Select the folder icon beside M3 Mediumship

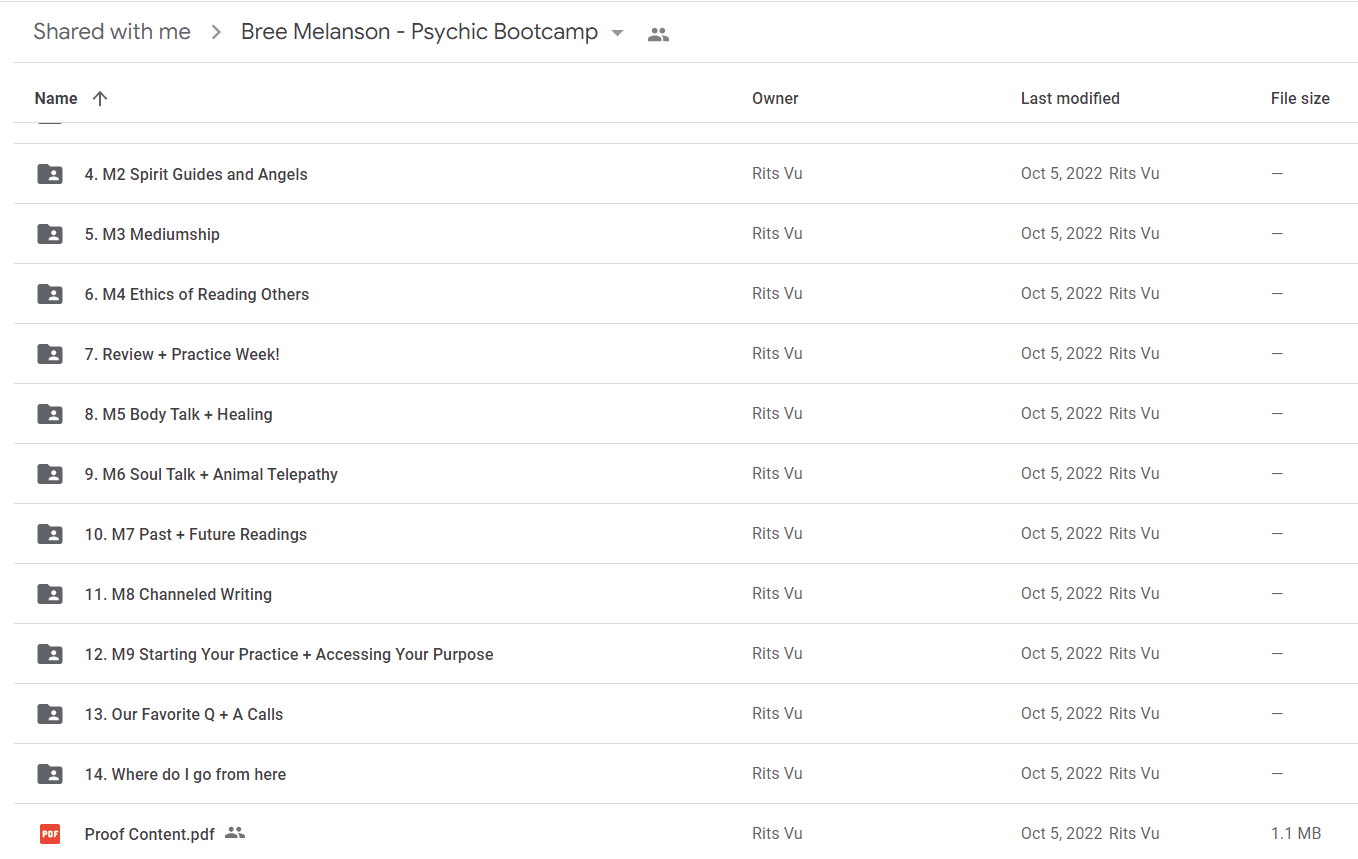[50, 234]
